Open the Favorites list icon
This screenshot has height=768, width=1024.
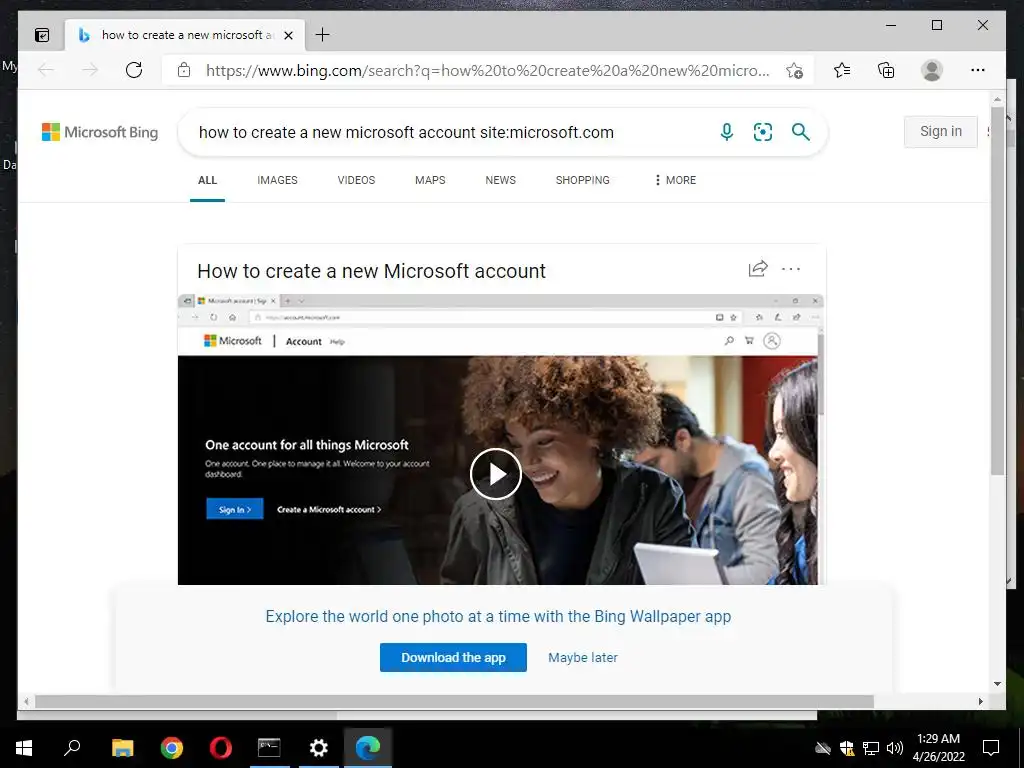[842, 70]
